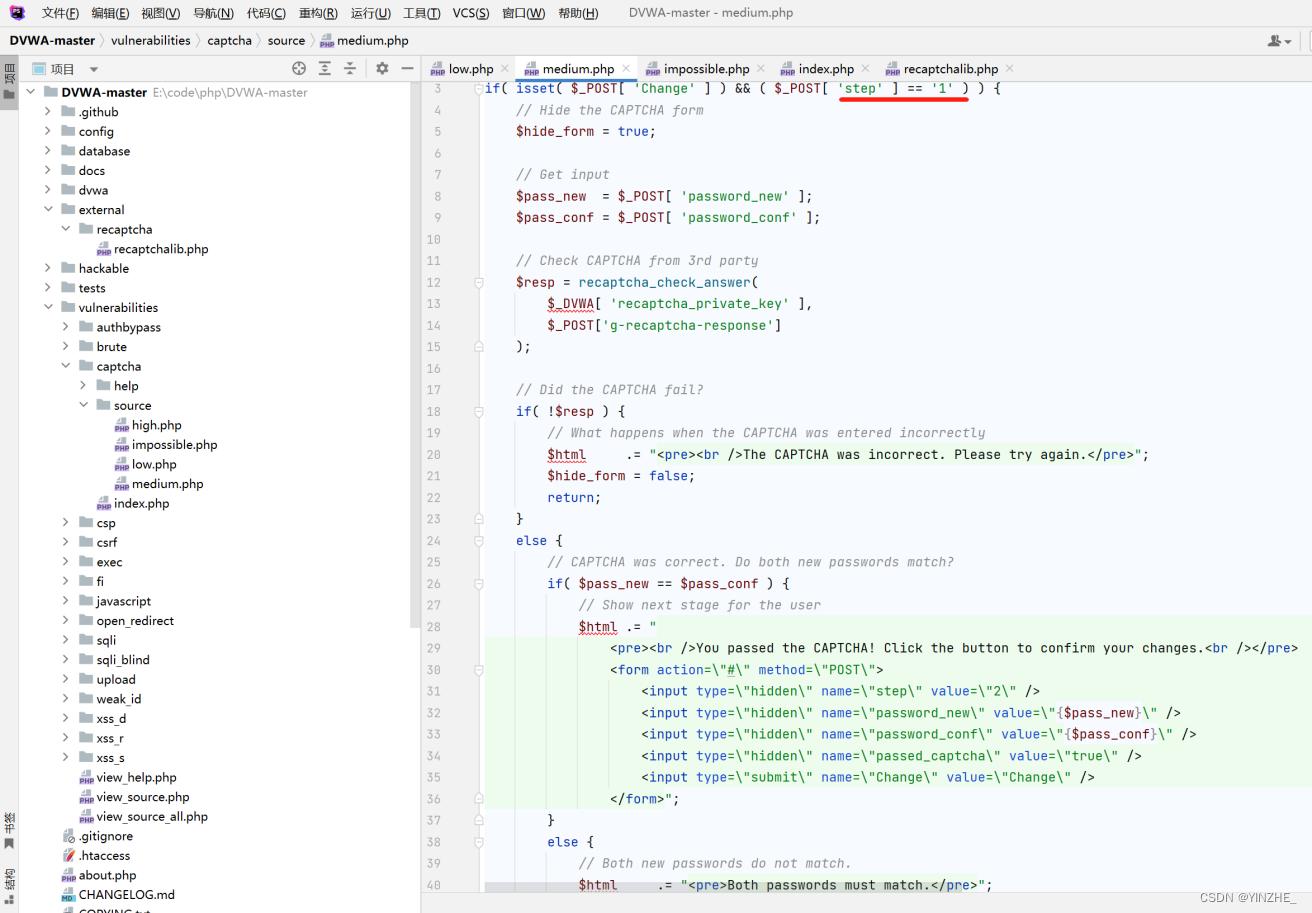The image size is (1312, 913).
Task: Click source in the breadcrumb bar
Action: pyautogui.click(x=286, y=41)
